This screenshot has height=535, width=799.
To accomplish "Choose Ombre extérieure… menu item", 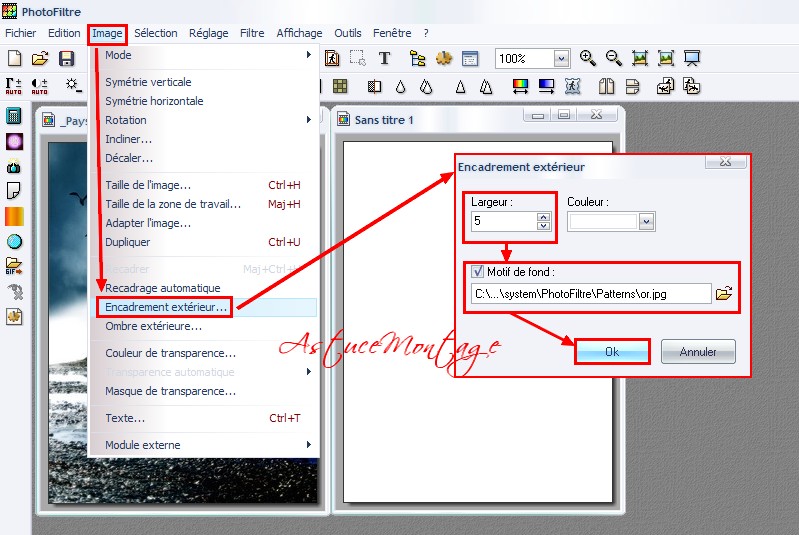I will (204, 326).
